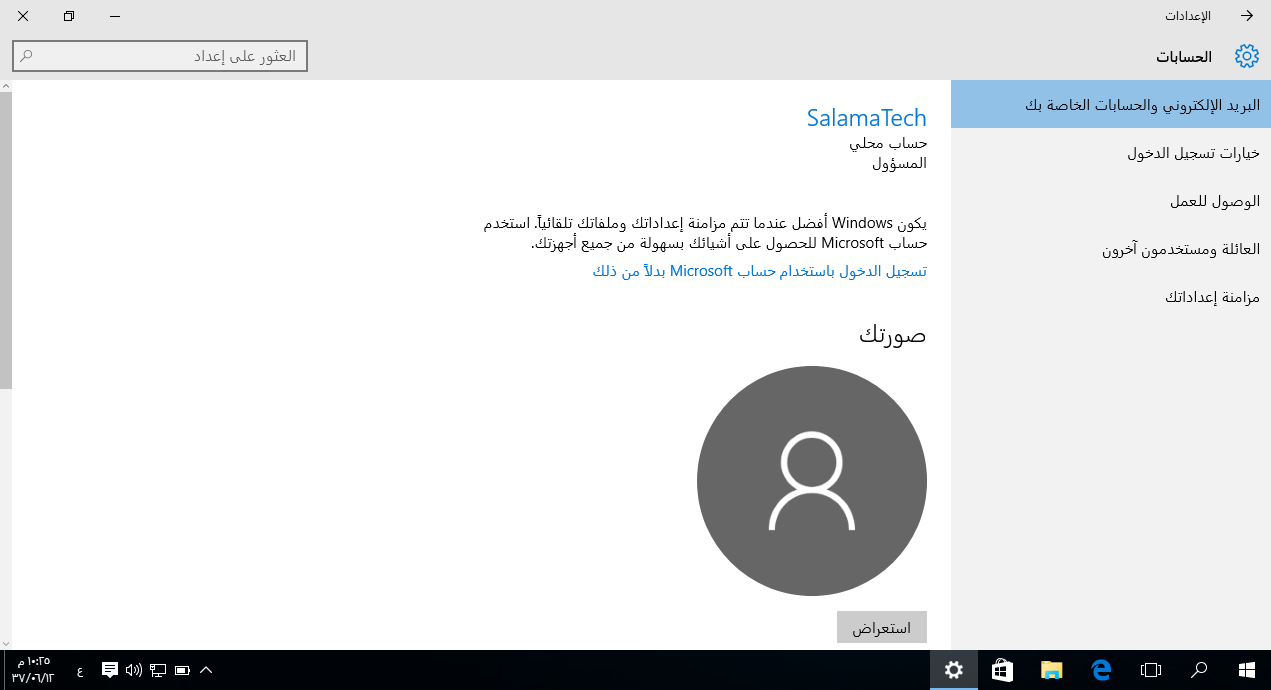Show hidden tray icons chevron
The height and width of the screenshot is (690, 1271).
tap(207, 670)
